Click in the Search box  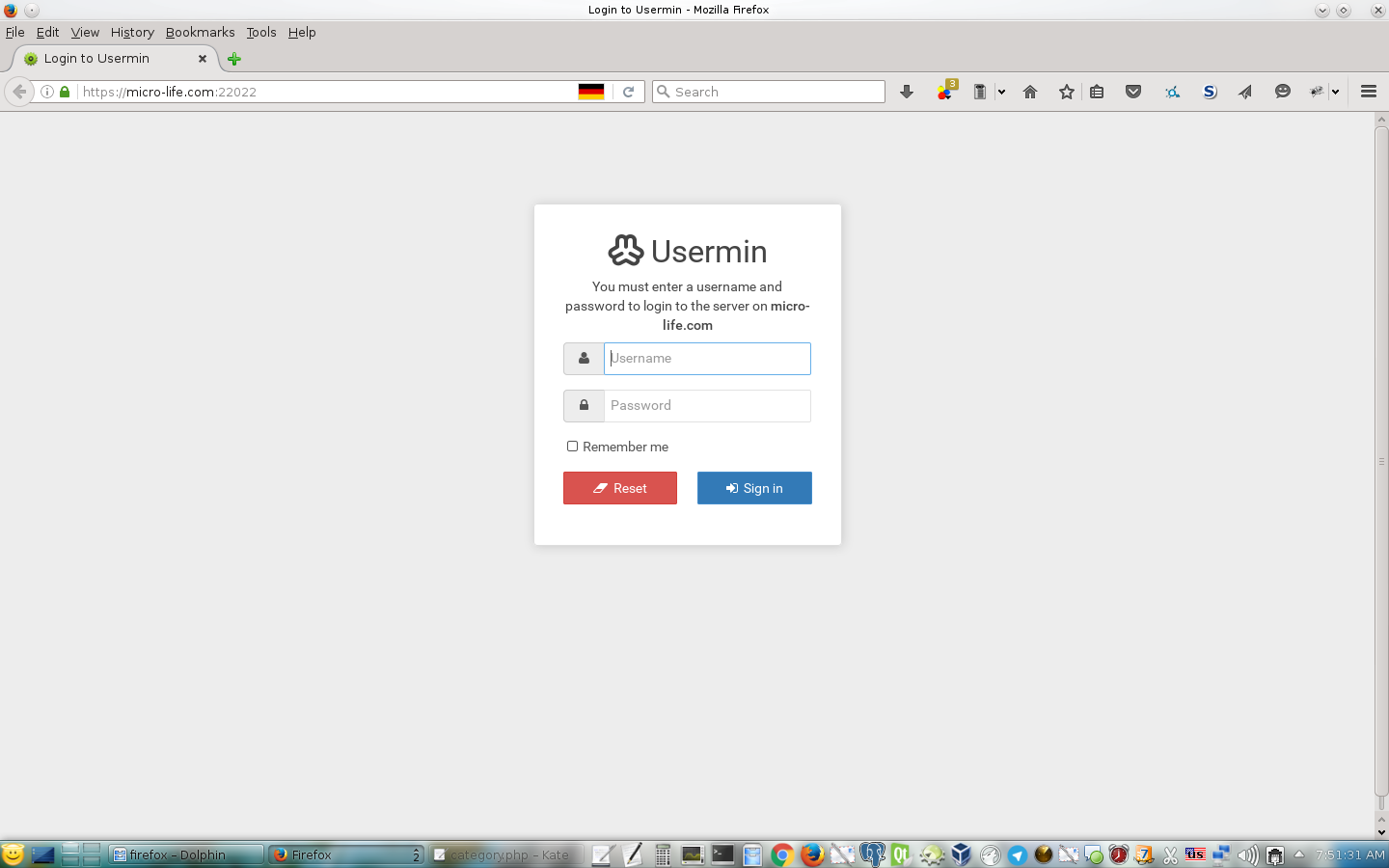[x=769, y=92]
